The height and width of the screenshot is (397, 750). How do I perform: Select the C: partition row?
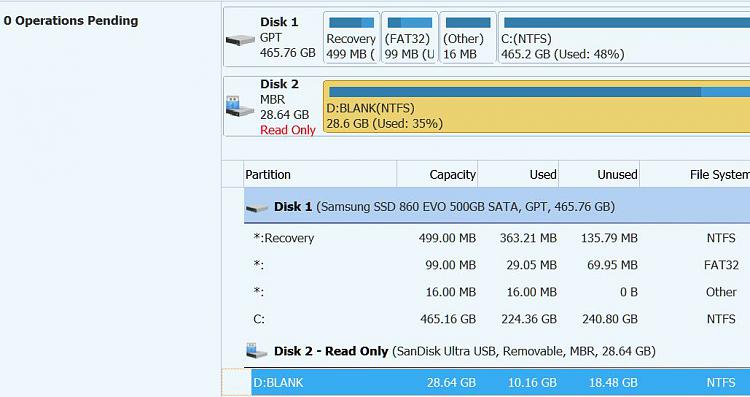click(x=497, y=319)
